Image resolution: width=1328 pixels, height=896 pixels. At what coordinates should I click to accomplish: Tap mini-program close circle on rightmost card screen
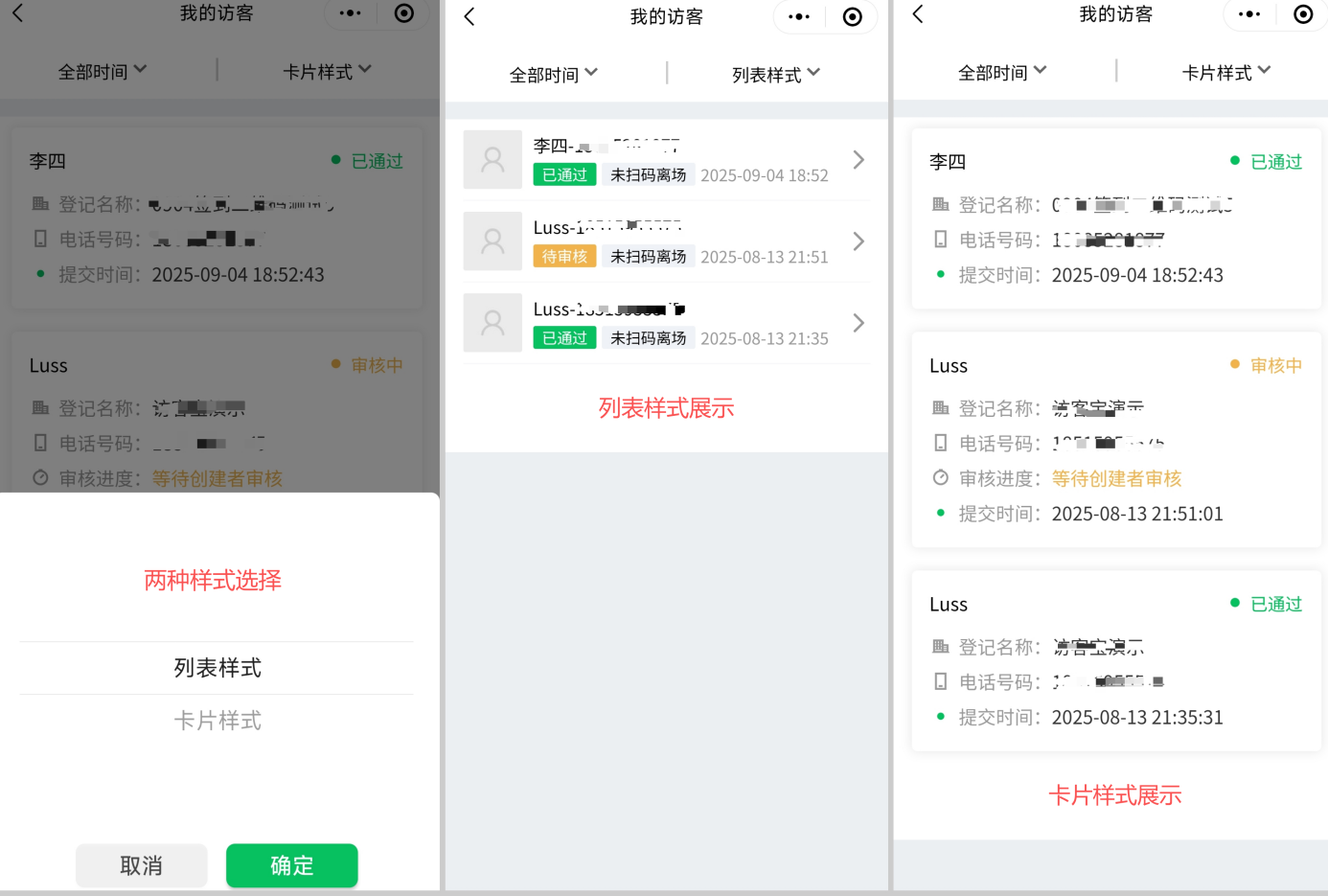click(x=1302, y=14)
